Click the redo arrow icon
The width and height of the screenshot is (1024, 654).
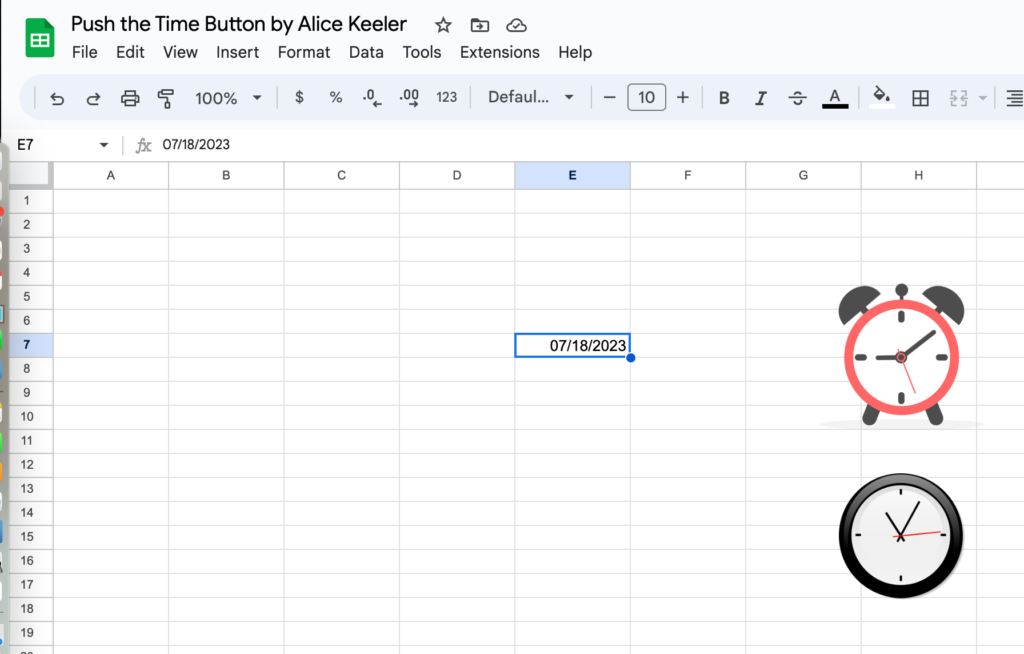(x=93, y=99)
